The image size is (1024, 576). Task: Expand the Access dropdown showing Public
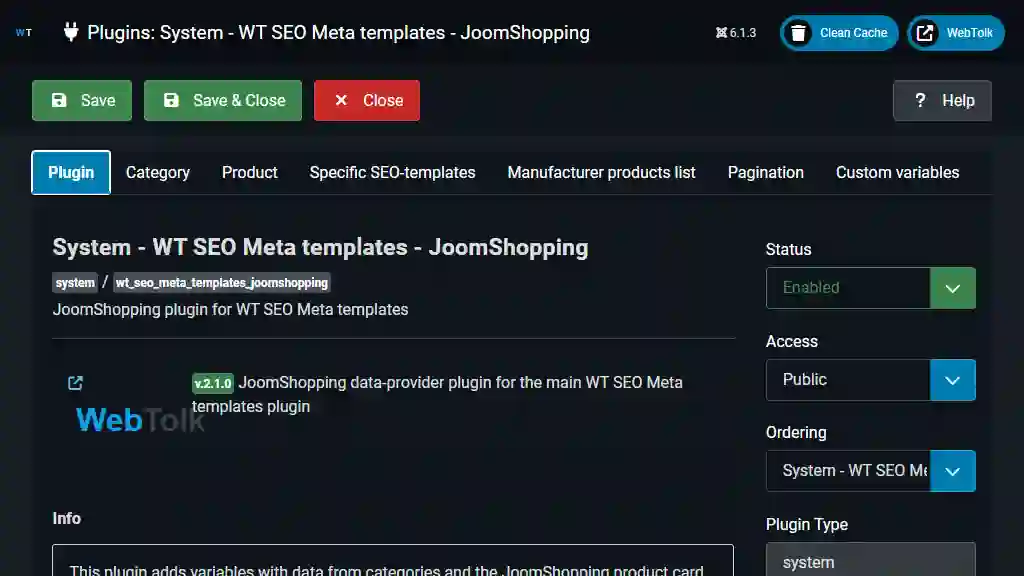click(871, 380)
